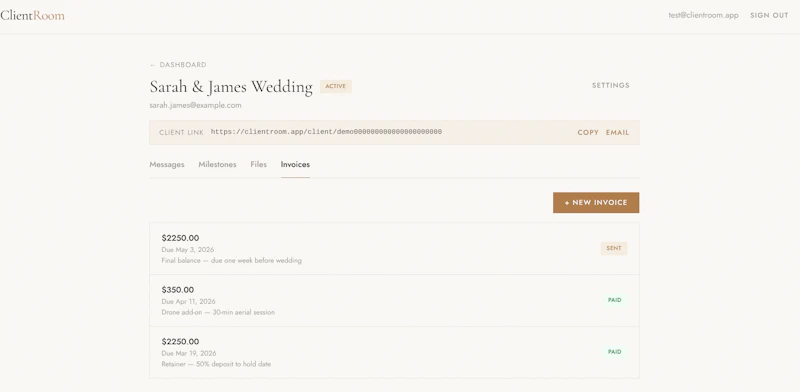Screen dimensions: 800x392
Task: Click the ClientRoom logo
Action: (x=32, y=16)
